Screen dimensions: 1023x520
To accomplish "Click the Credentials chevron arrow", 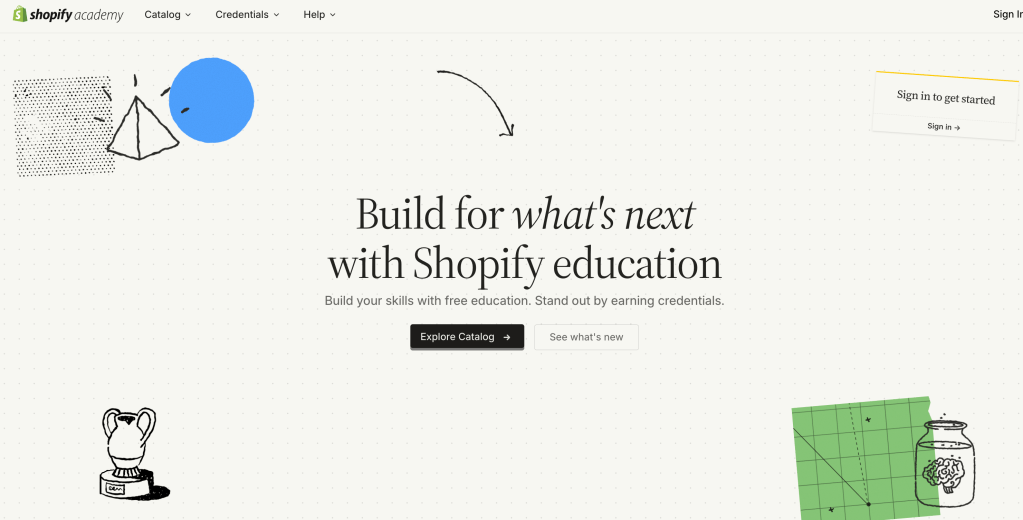I will [x=276, y=15].
